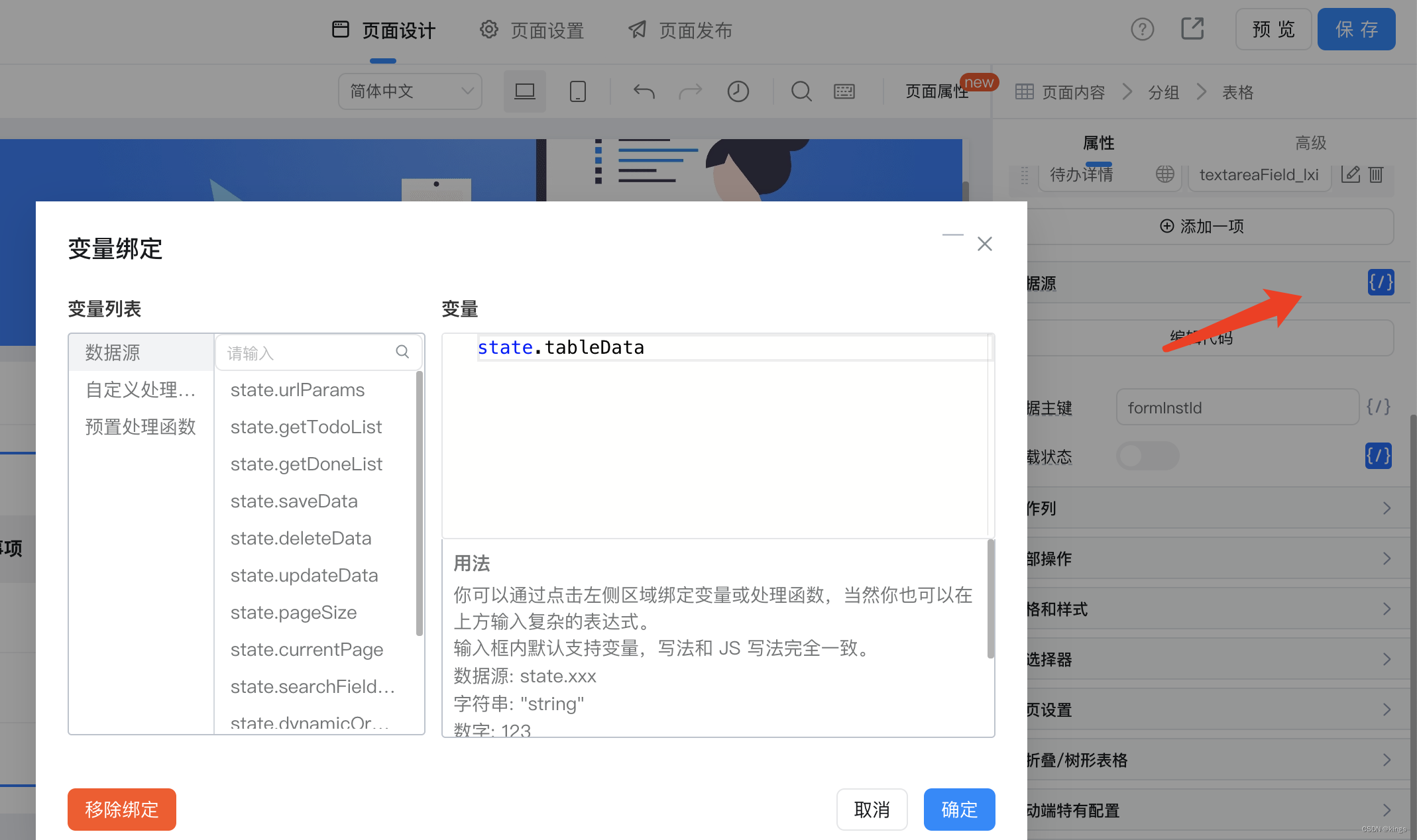
Task: Click the 移除绑定 button
Action: (122, 809)
